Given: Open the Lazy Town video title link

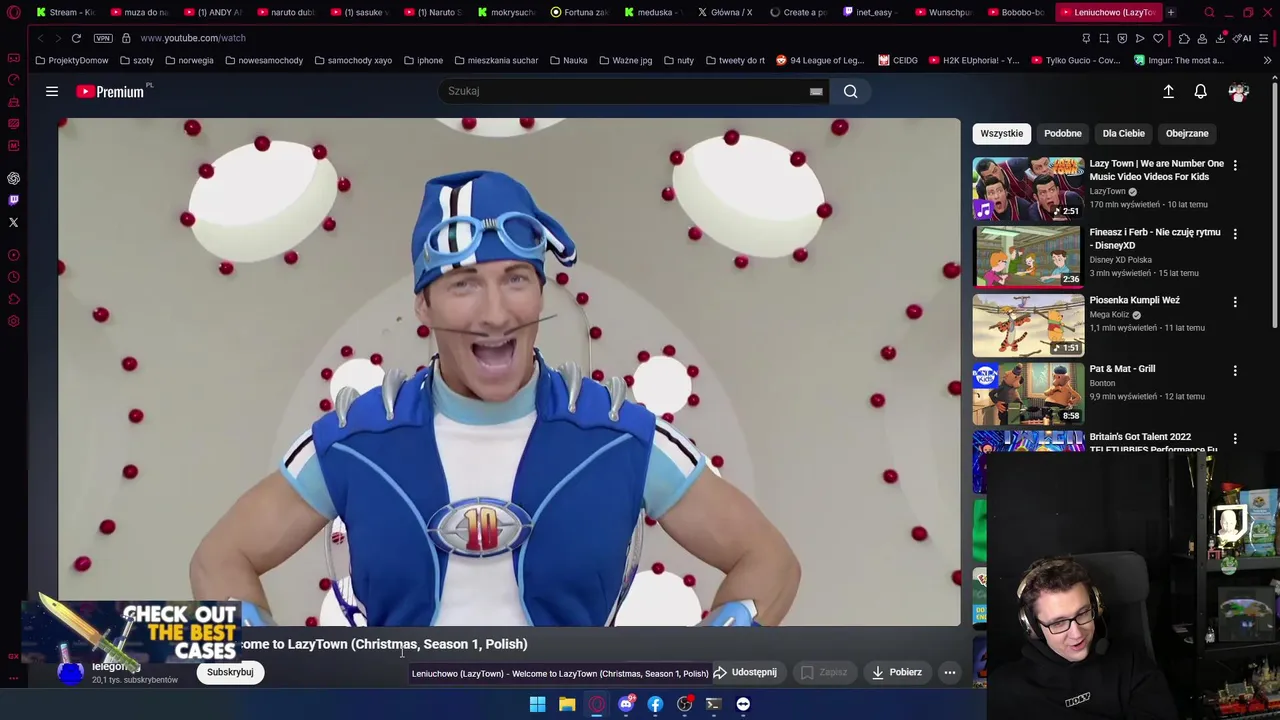Looking at the screenshot, I should point(1156,170).
